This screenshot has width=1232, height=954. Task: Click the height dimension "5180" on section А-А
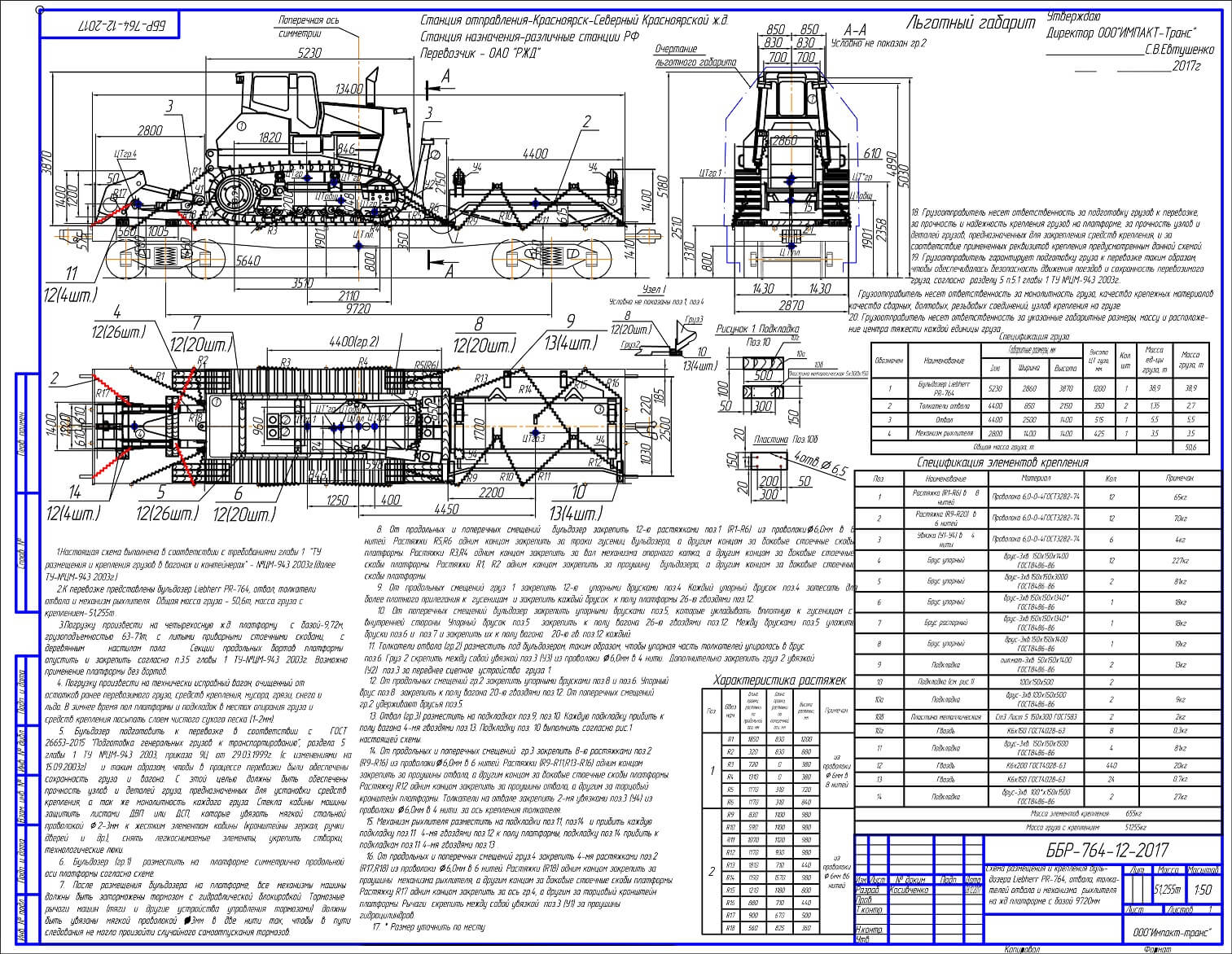(x=661, y=187)
